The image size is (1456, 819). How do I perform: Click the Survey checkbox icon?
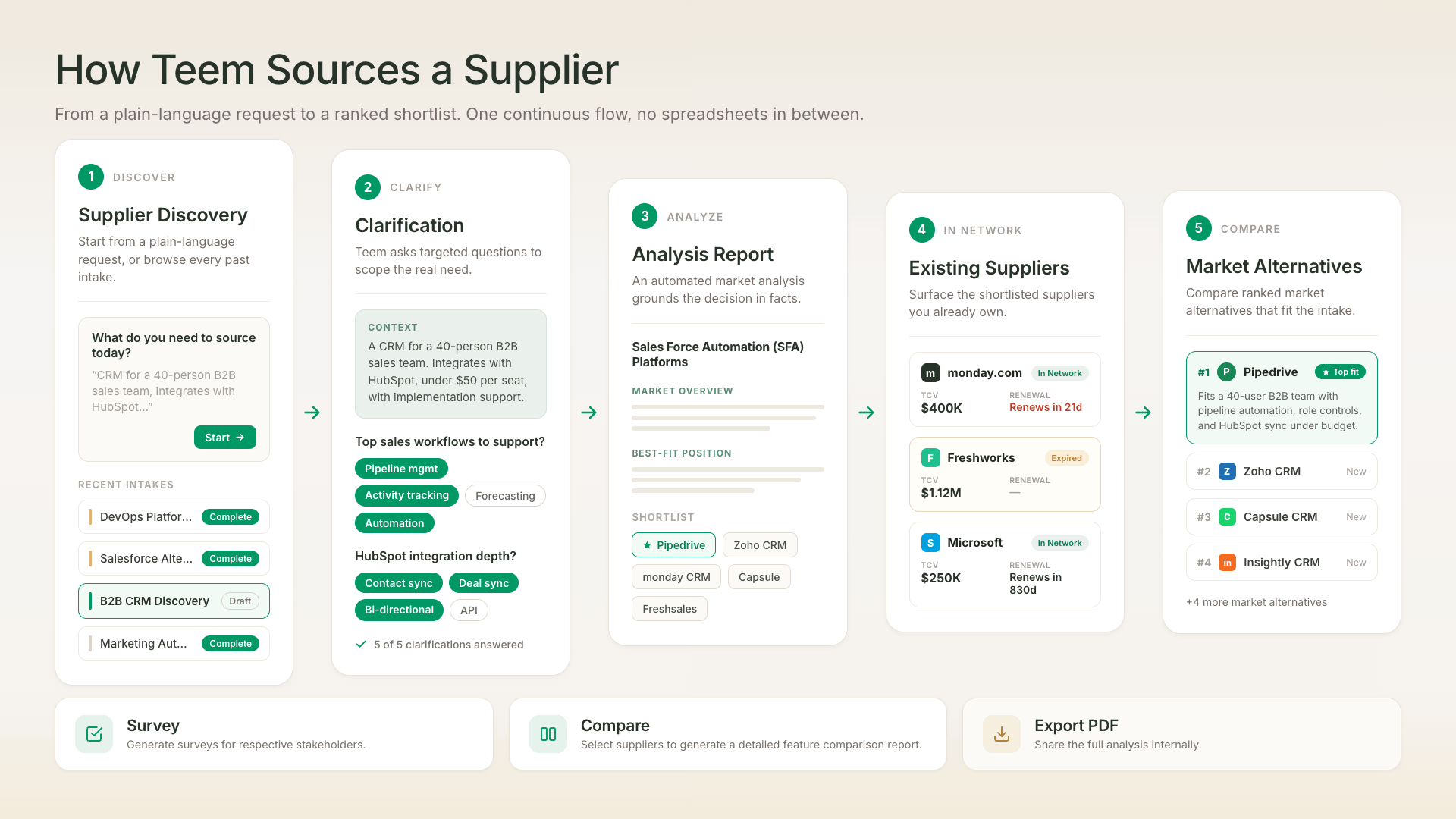click(94, 734)
